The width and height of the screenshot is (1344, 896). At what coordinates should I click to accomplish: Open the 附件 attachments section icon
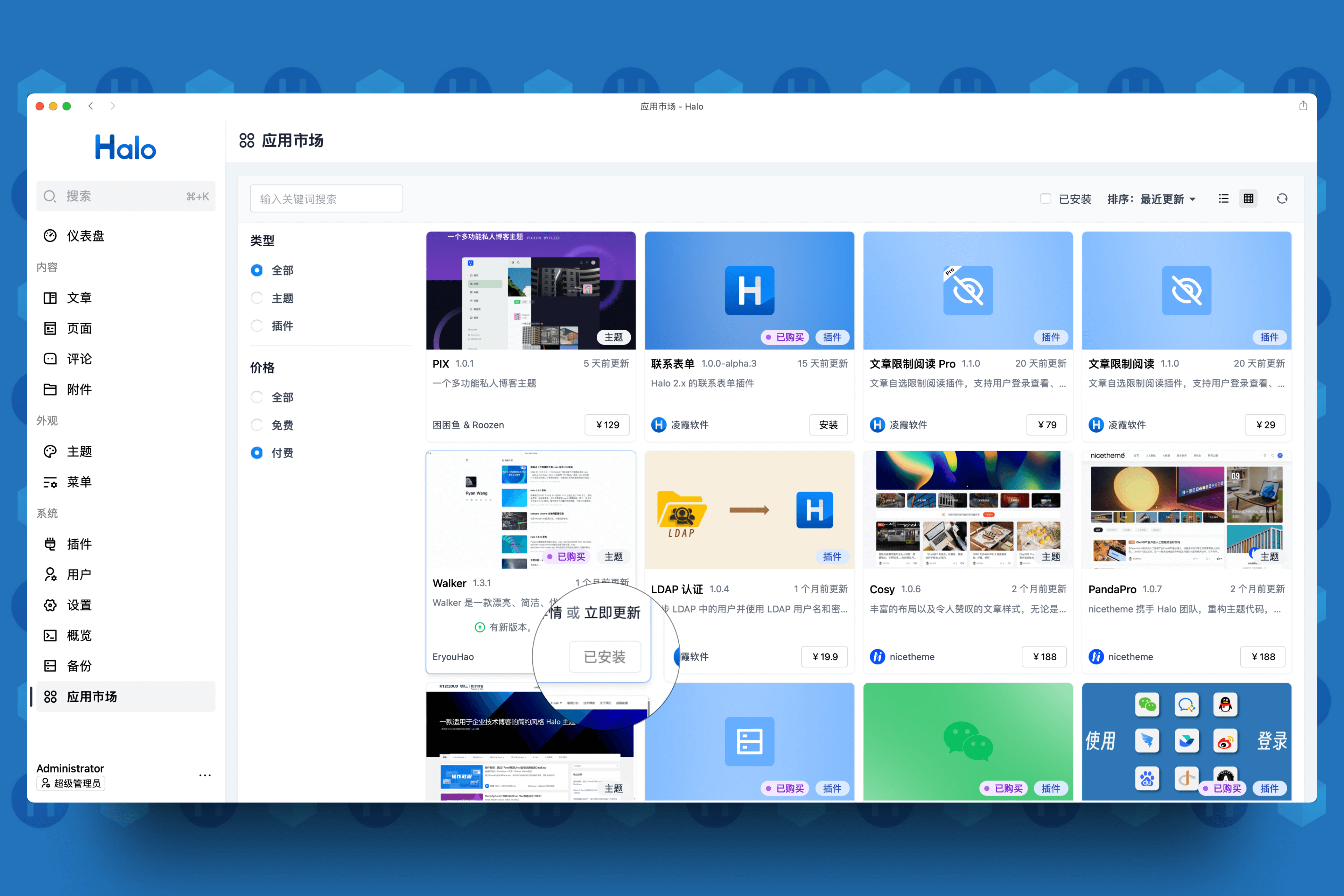pyautogui.click(x=50, y=389)
